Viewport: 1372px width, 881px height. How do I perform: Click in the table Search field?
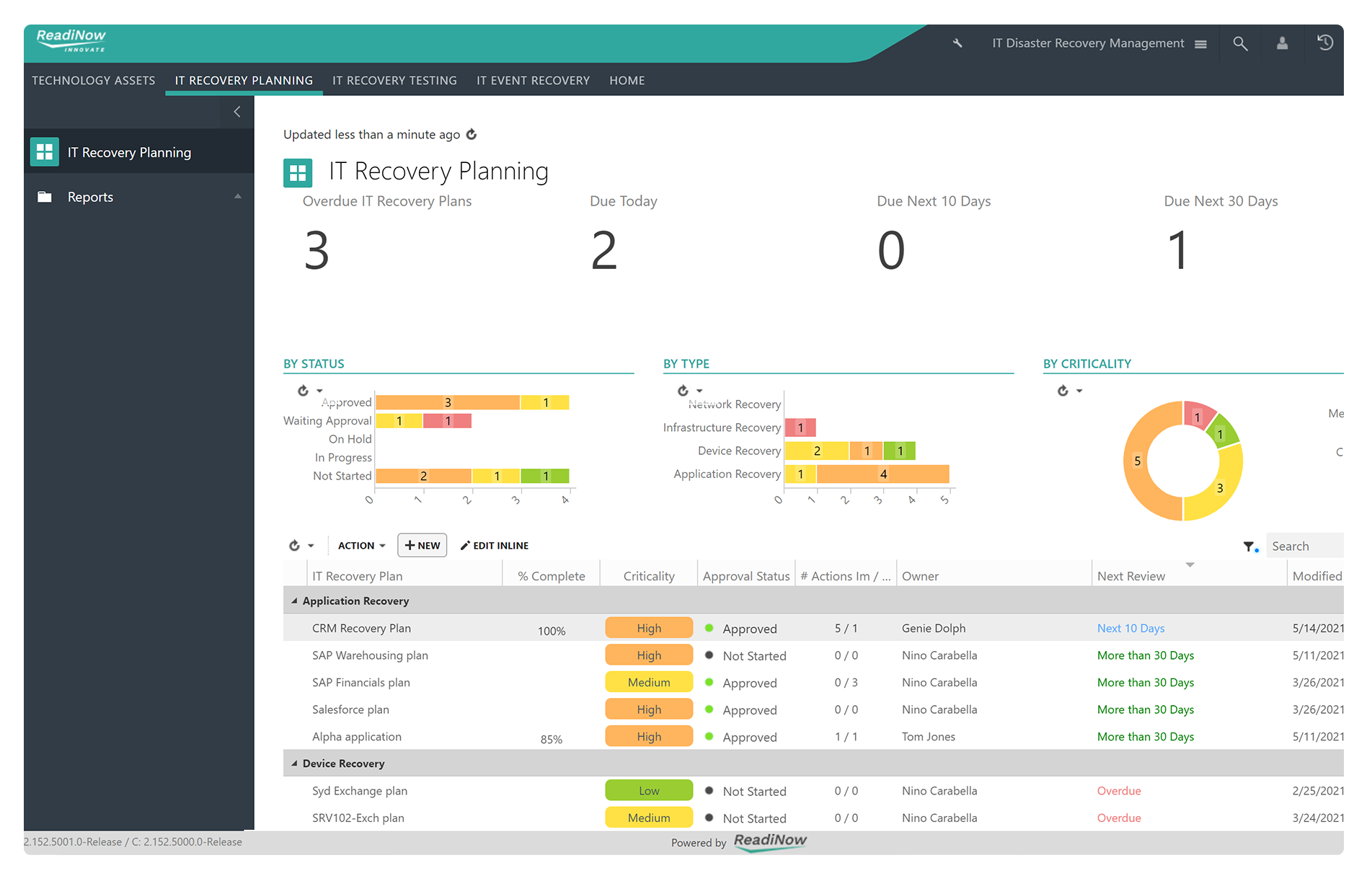(x=1304, y=546)
